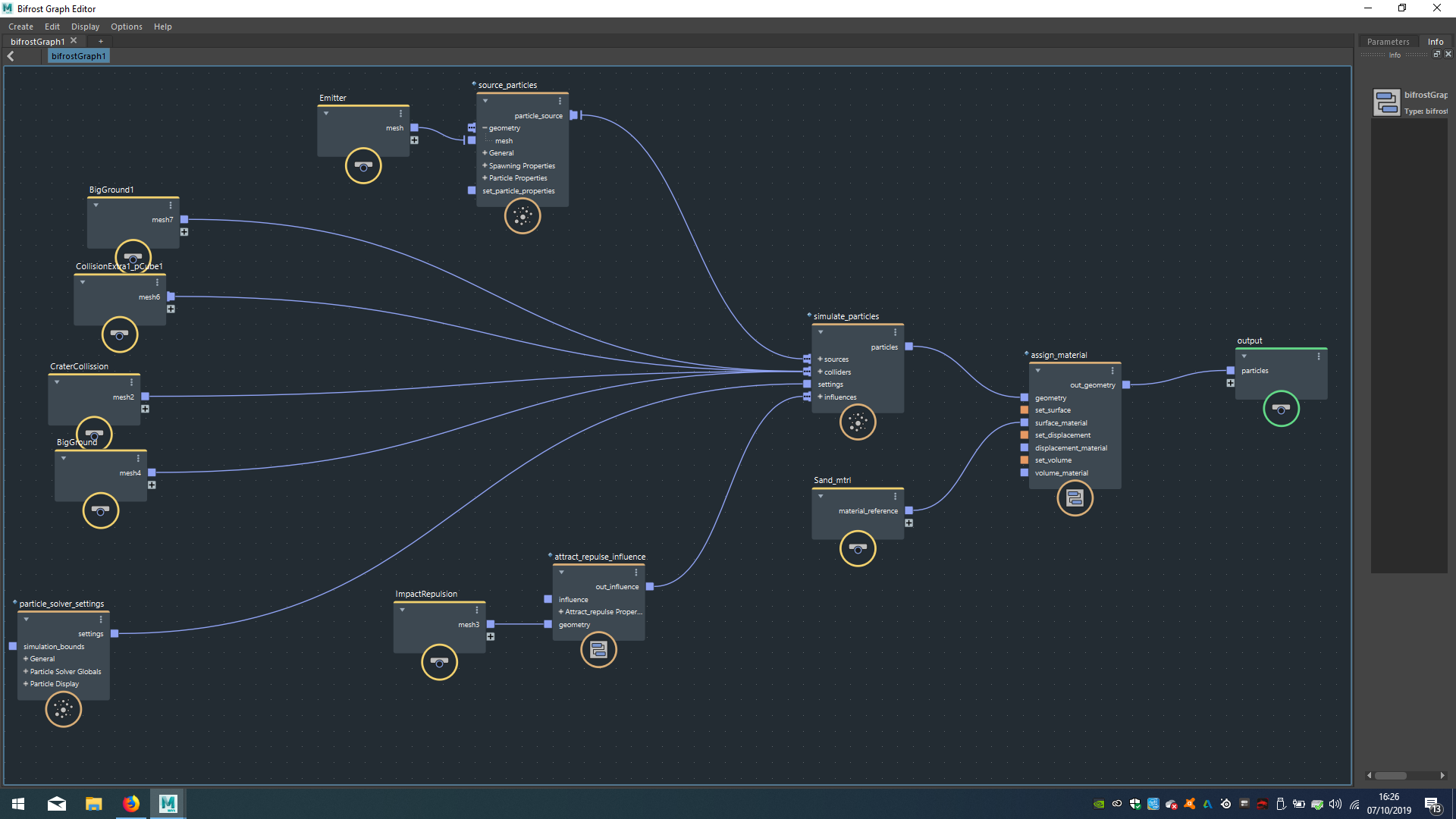
Task: Click the Sand_mtrl node circular icon
Action: click(858, 548)
